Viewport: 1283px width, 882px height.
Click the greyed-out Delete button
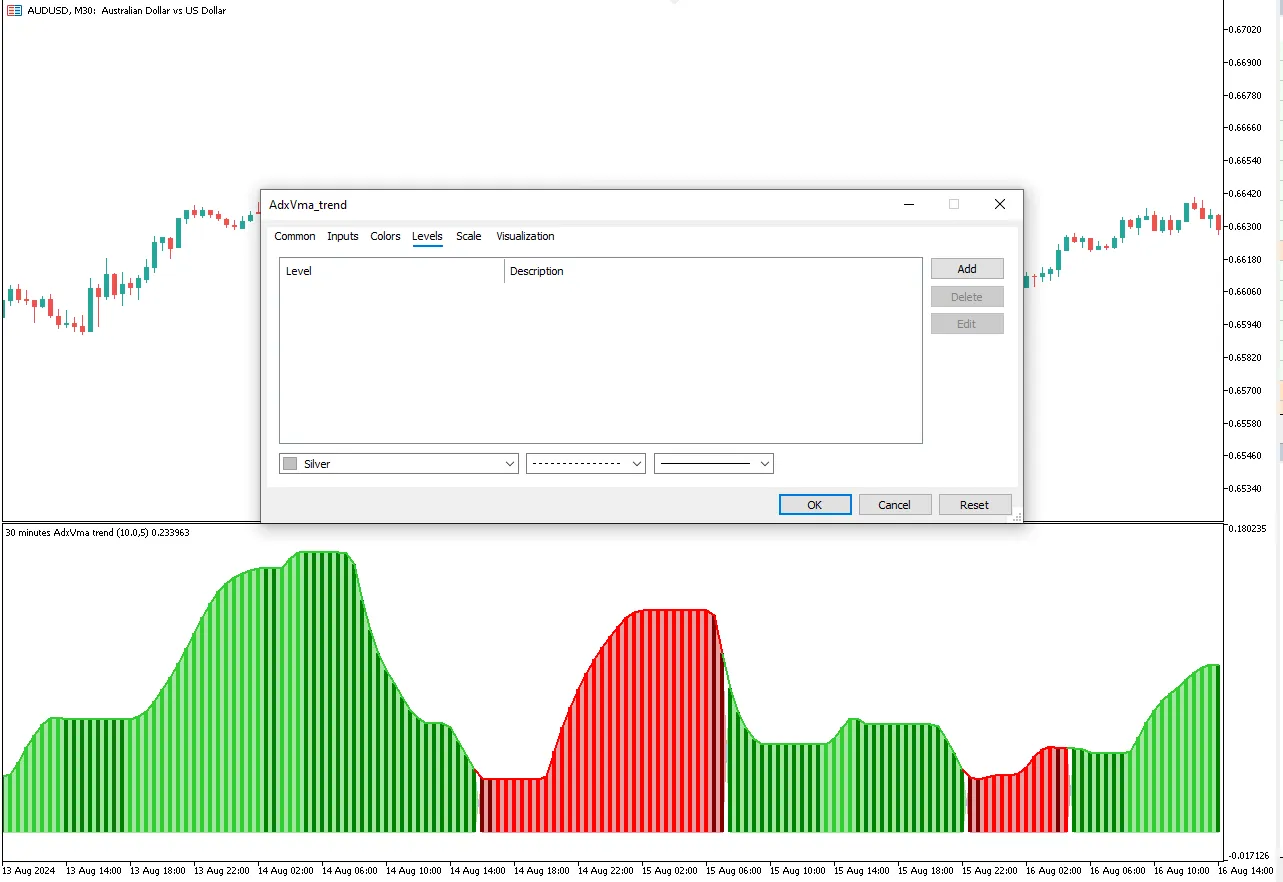(967, 297)
